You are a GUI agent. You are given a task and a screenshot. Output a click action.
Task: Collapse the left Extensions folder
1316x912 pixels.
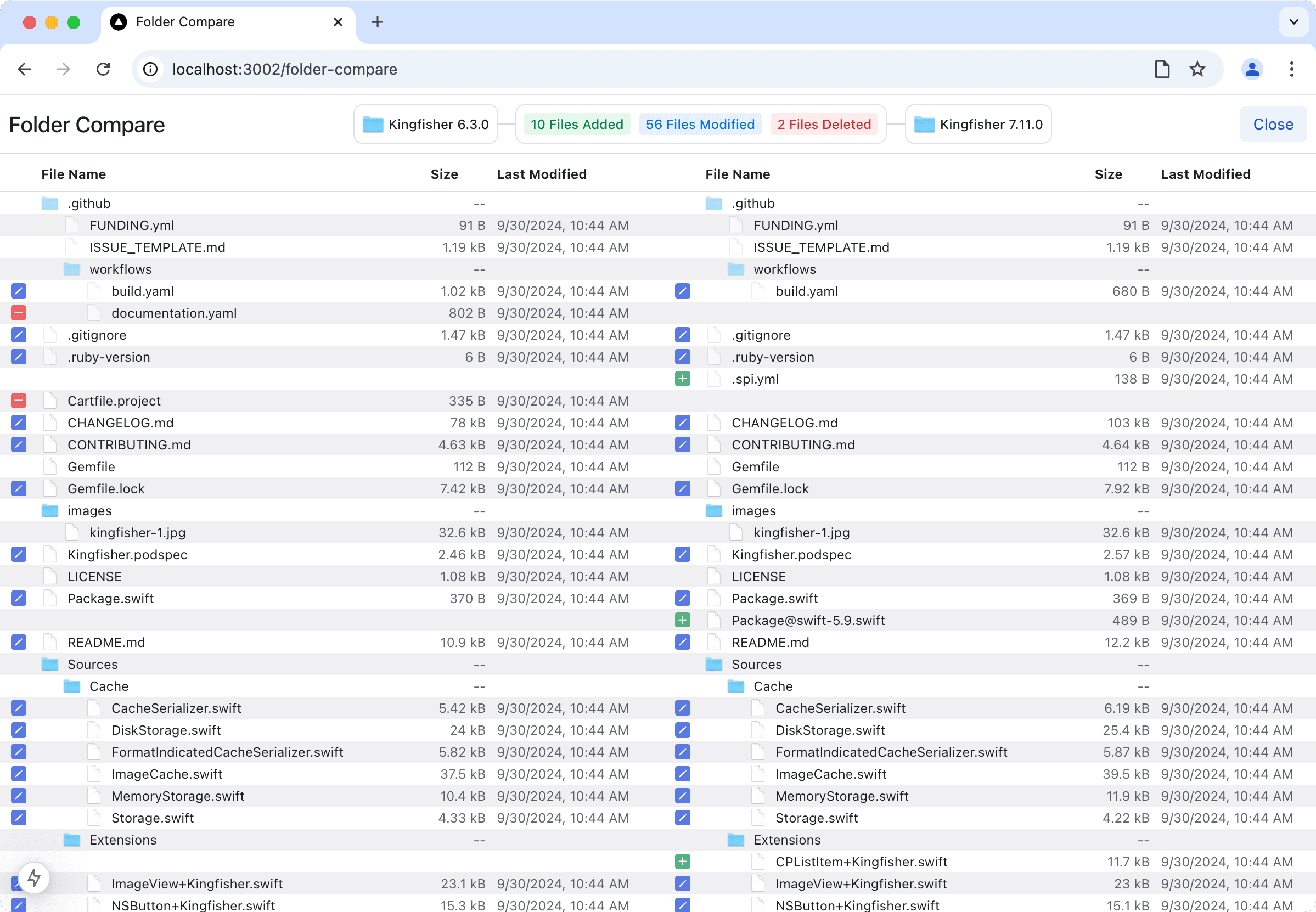[71, 840]
